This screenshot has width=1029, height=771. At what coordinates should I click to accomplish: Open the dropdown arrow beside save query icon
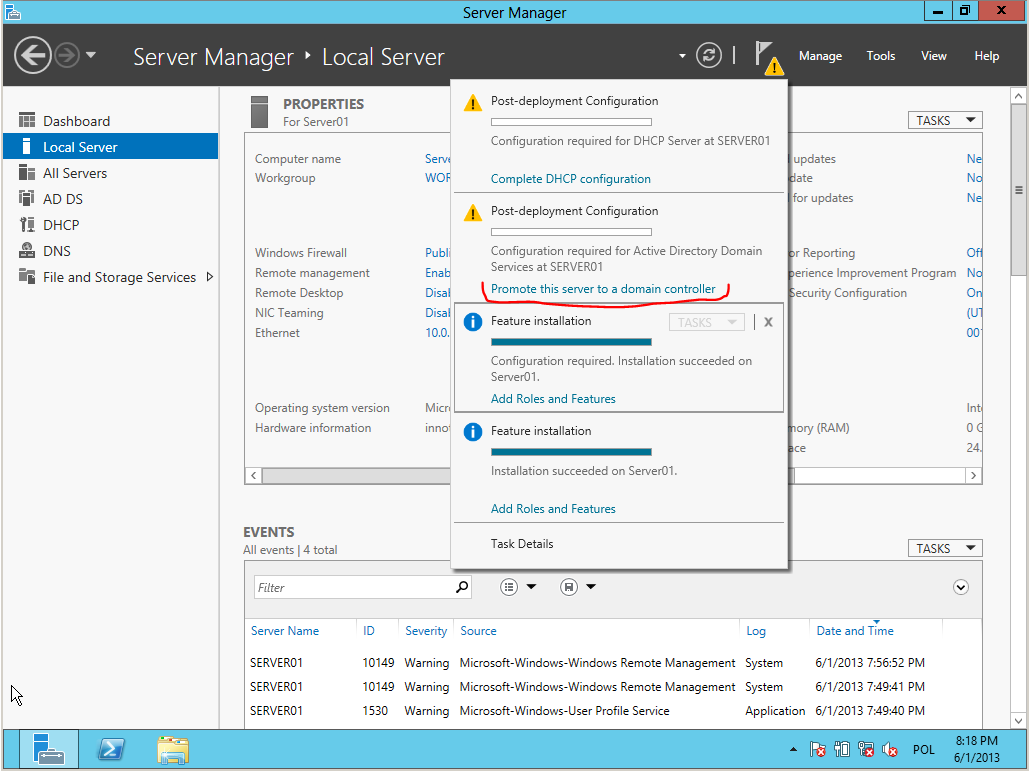tap(591, 587)
